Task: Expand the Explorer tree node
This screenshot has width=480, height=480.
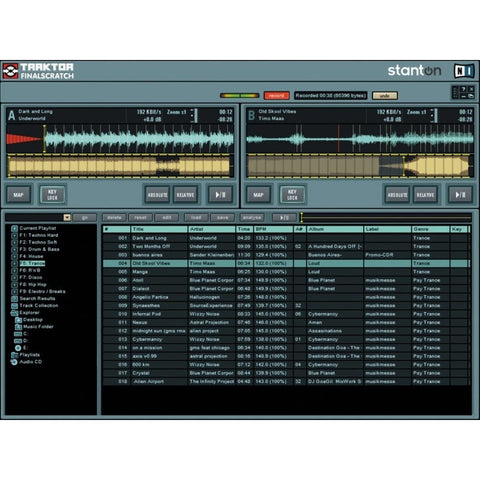Action: (x=14, y=313)
